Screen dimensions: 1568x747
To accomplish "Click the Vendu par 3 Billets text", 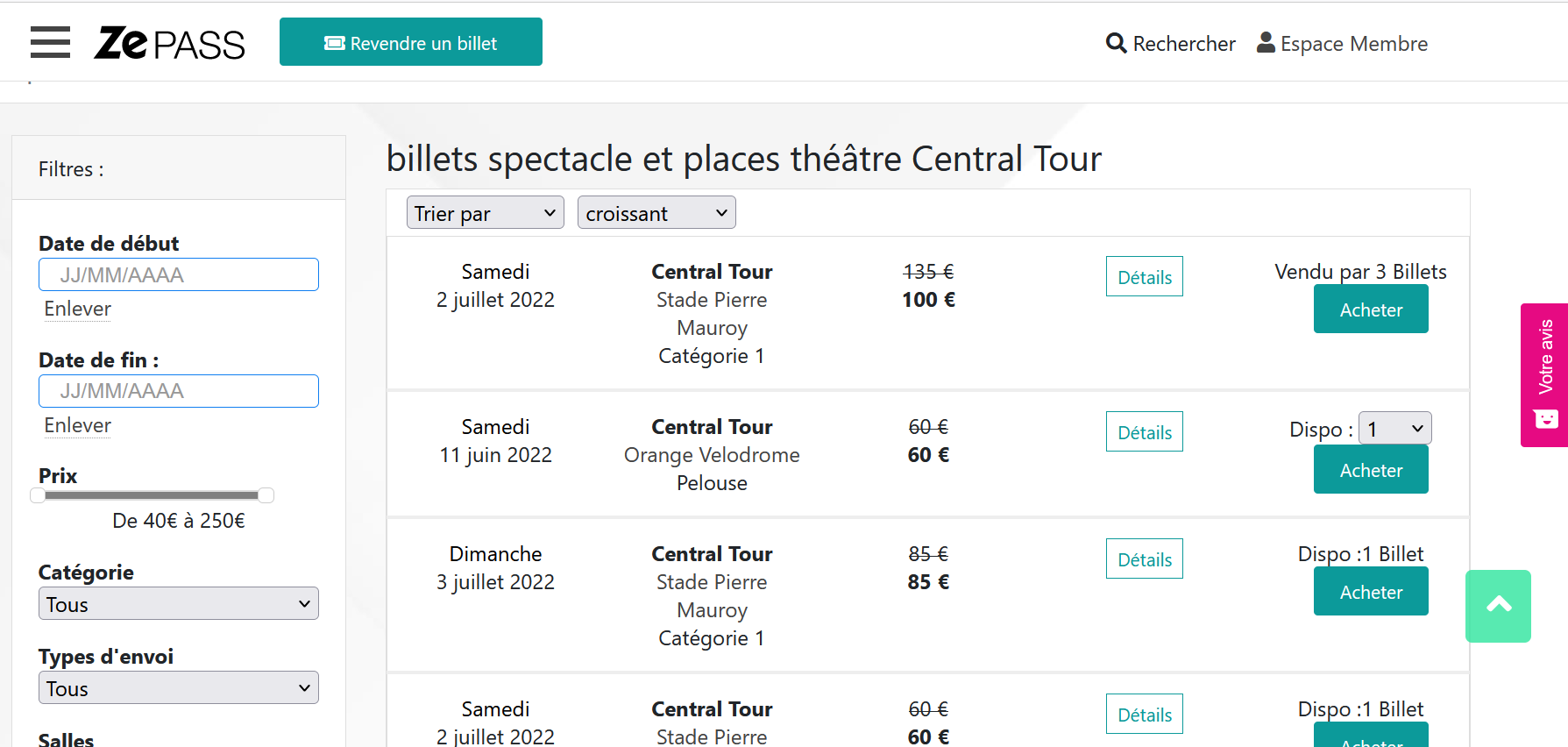I will pos(1360,272).
